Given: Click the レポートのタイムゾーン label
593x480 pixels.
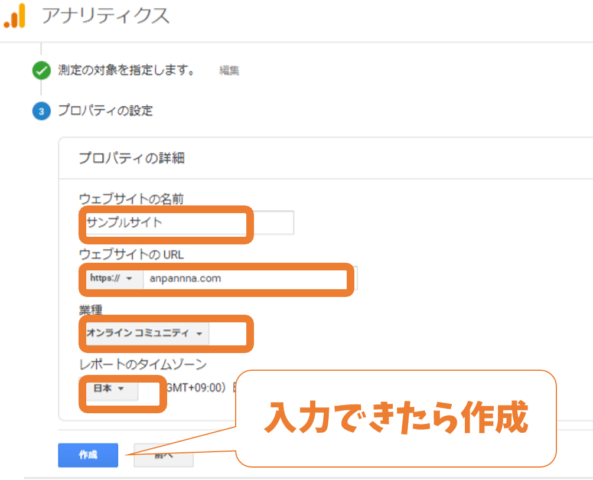Looking at the screenshot, I should [143, 364].
